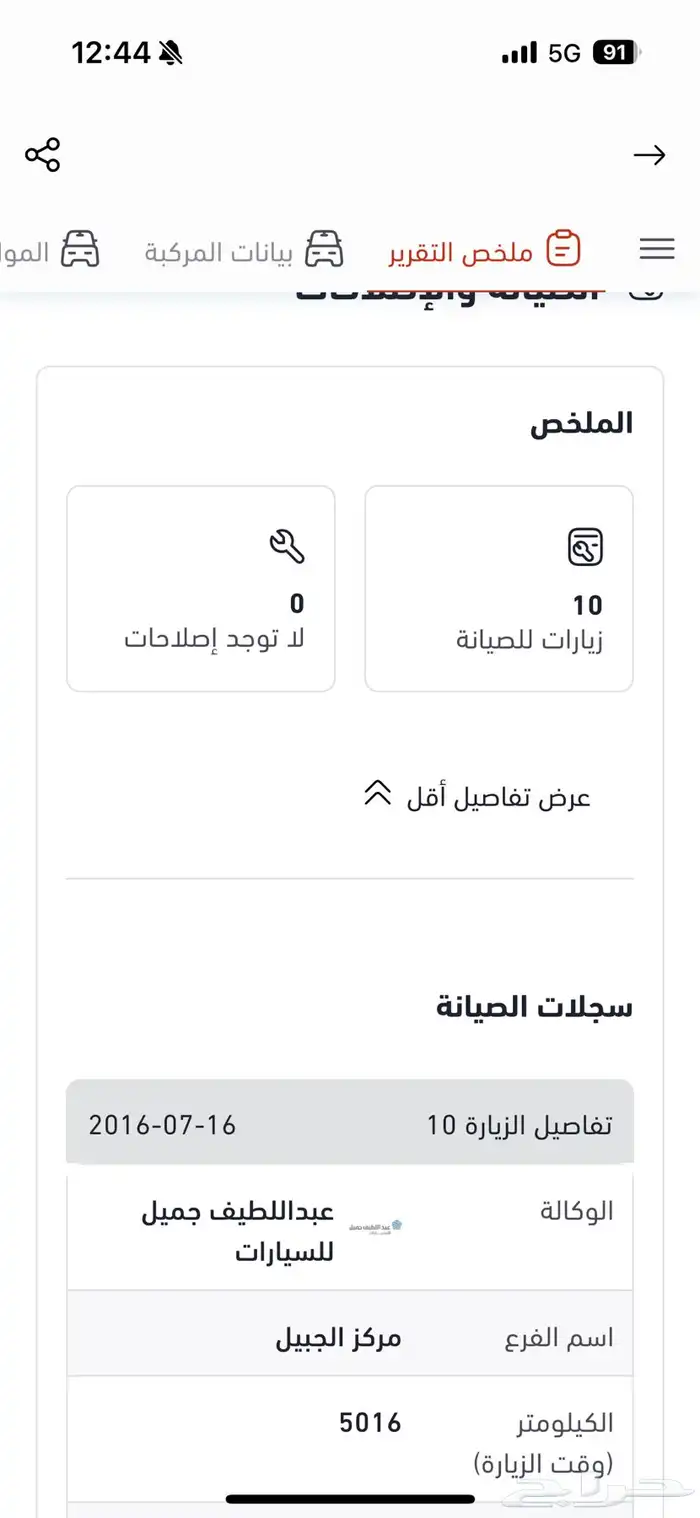Tap the 5016 kilometer reading
This screenshot has width=700, height=1518.
(x=370, y=1422)
